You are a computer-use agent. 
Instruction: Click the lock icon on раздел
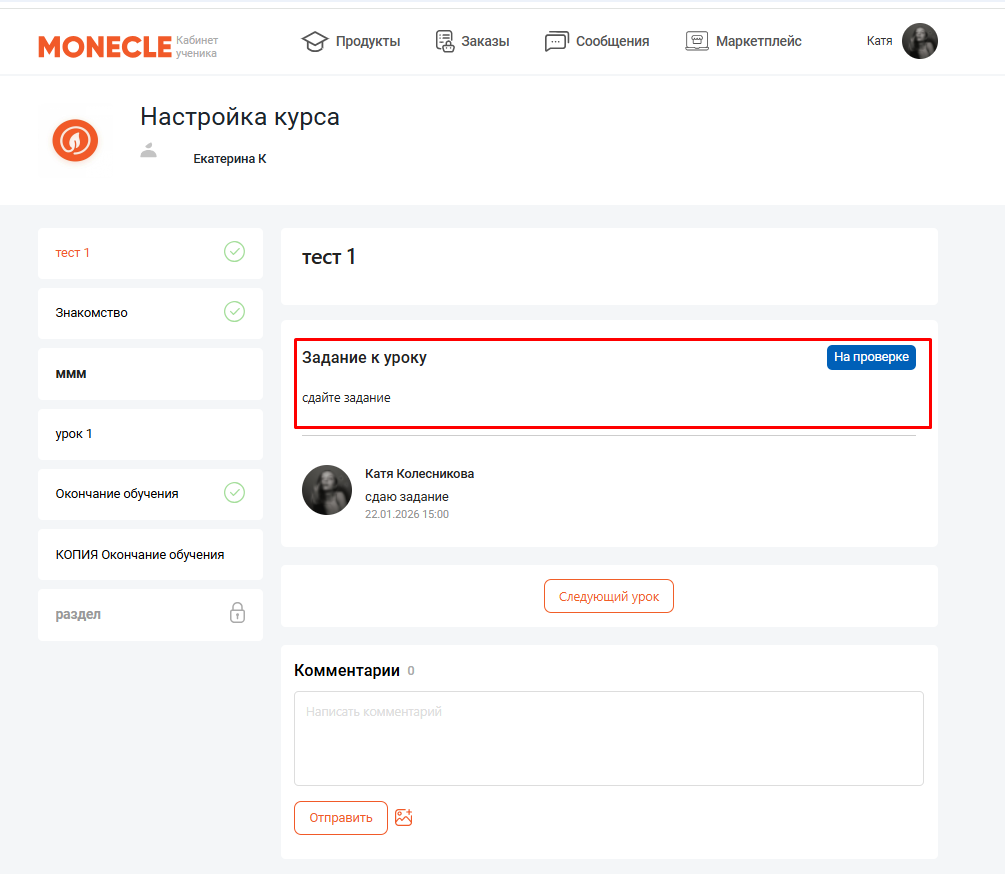237,613
